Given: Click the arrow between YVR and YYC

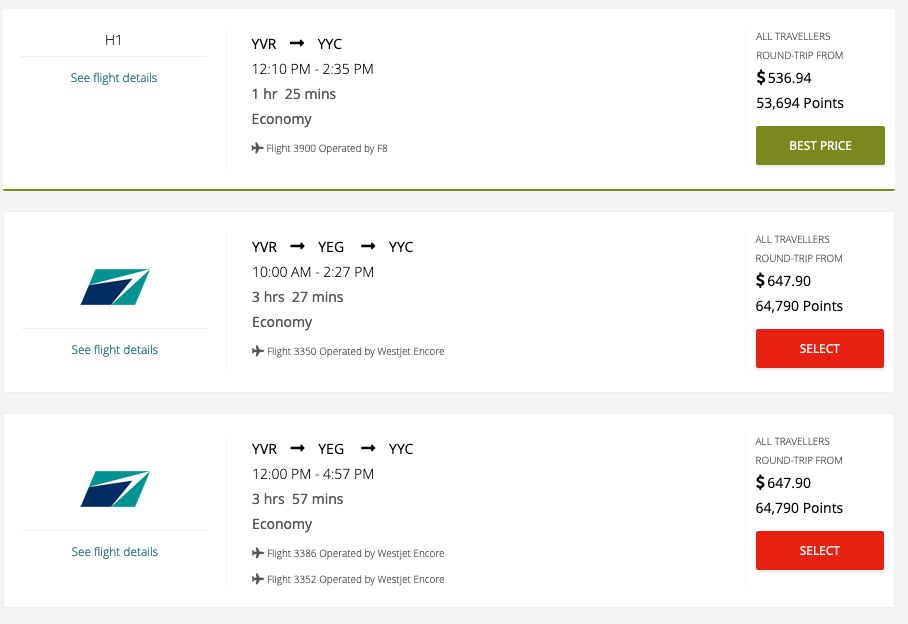Looking at the screenshot, I should [x=295, y=43].
